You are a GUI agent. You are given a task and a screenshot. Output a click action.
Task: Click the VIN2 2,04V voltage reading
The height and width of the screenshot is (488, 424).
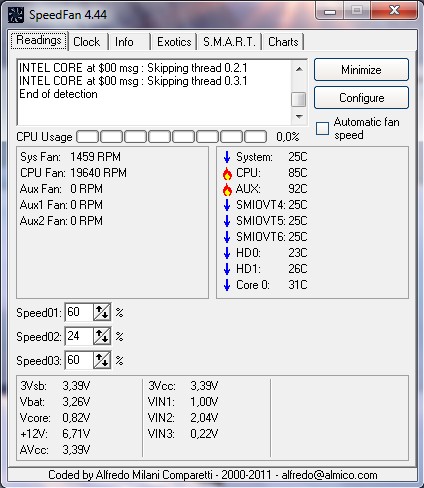pyautogui.click(x=183, y=418)
